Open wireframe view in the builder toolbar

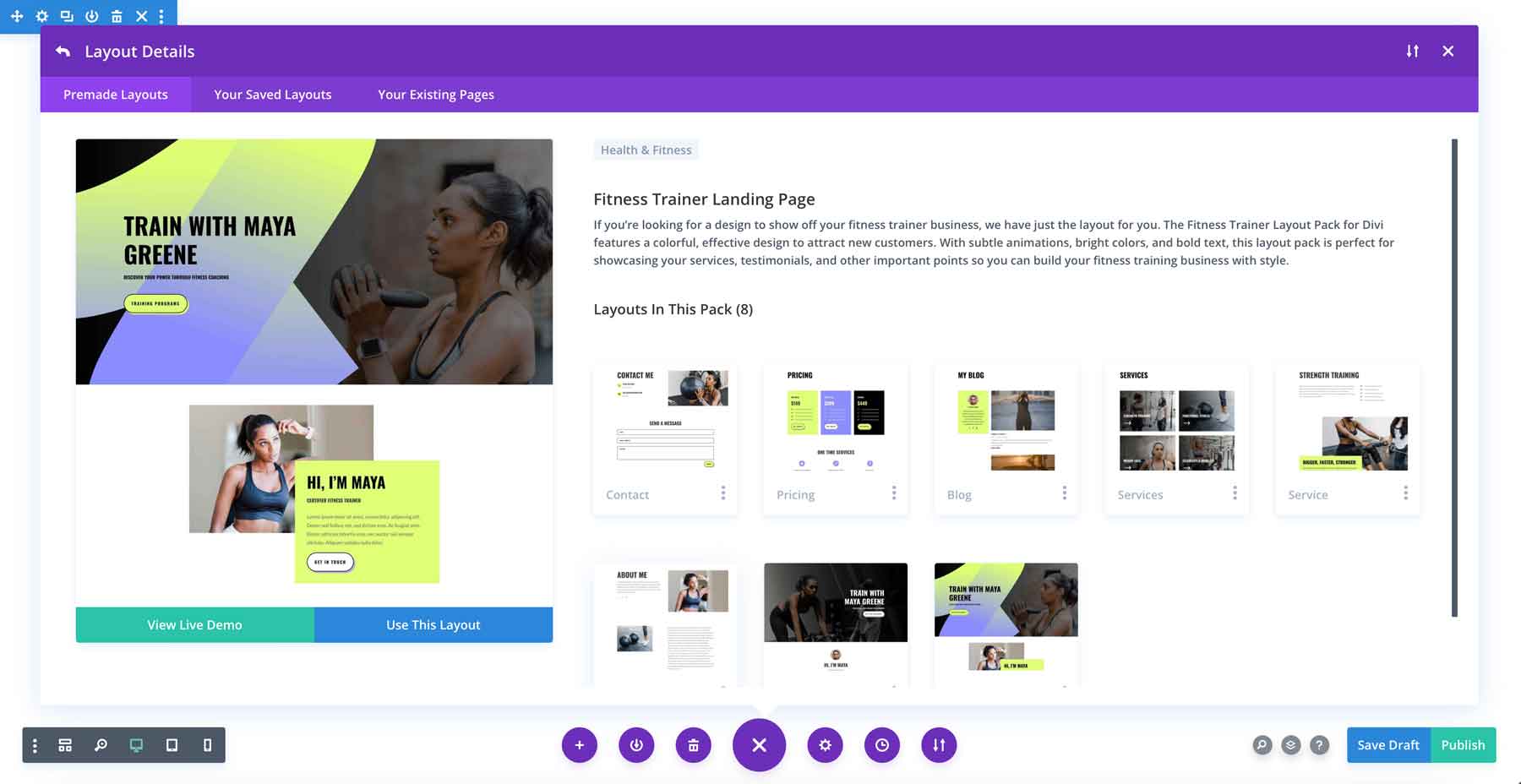[x=65, y=745]
